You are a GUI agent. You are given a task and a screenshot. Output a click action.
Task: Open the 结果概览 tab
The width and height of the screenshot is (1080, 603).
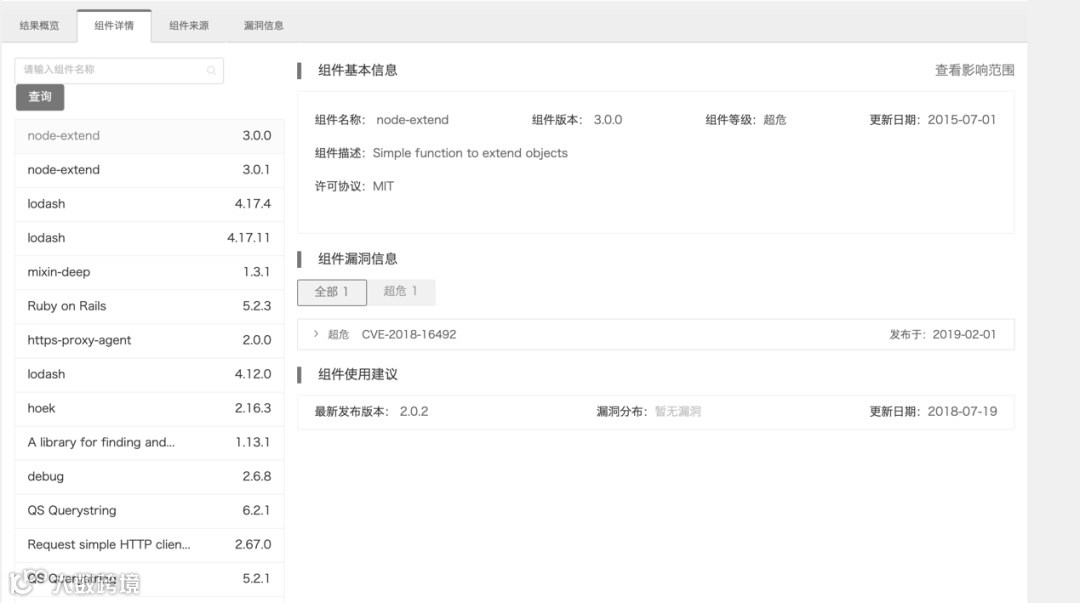[39, 25]
